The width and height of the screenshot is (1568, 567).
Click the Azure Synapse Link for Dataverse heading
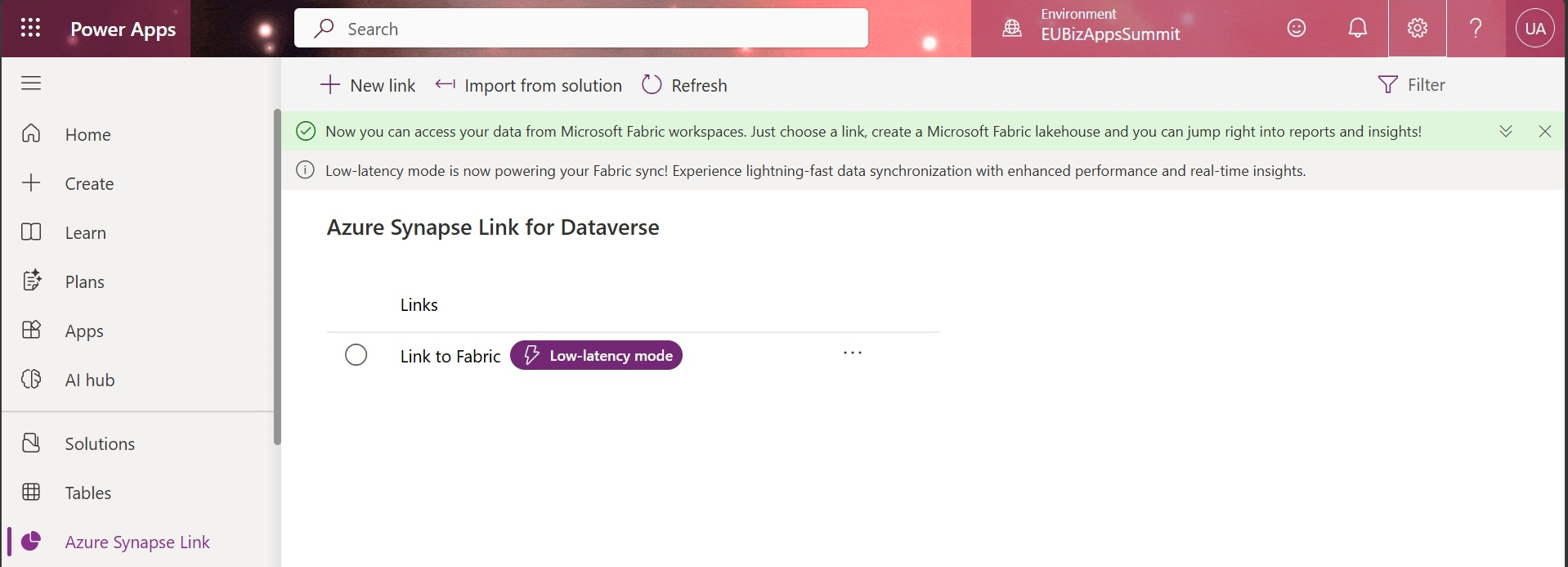click(x=493, y=227)
